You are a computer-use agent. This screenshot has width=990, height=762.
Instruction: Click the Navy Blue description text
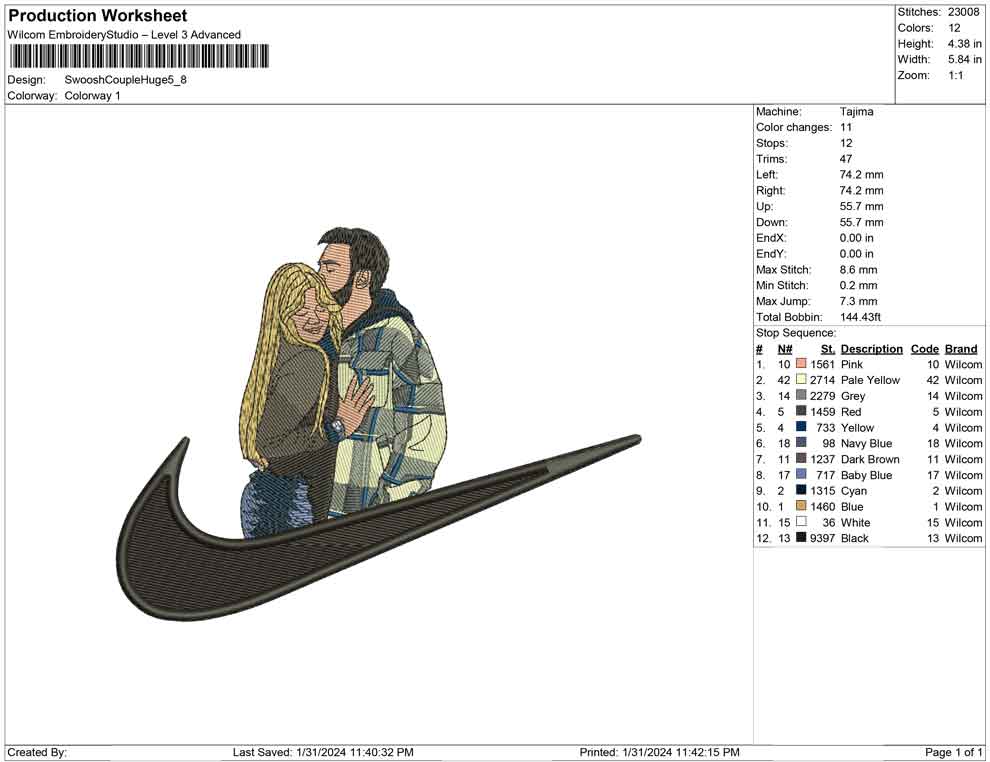[866, 443]
